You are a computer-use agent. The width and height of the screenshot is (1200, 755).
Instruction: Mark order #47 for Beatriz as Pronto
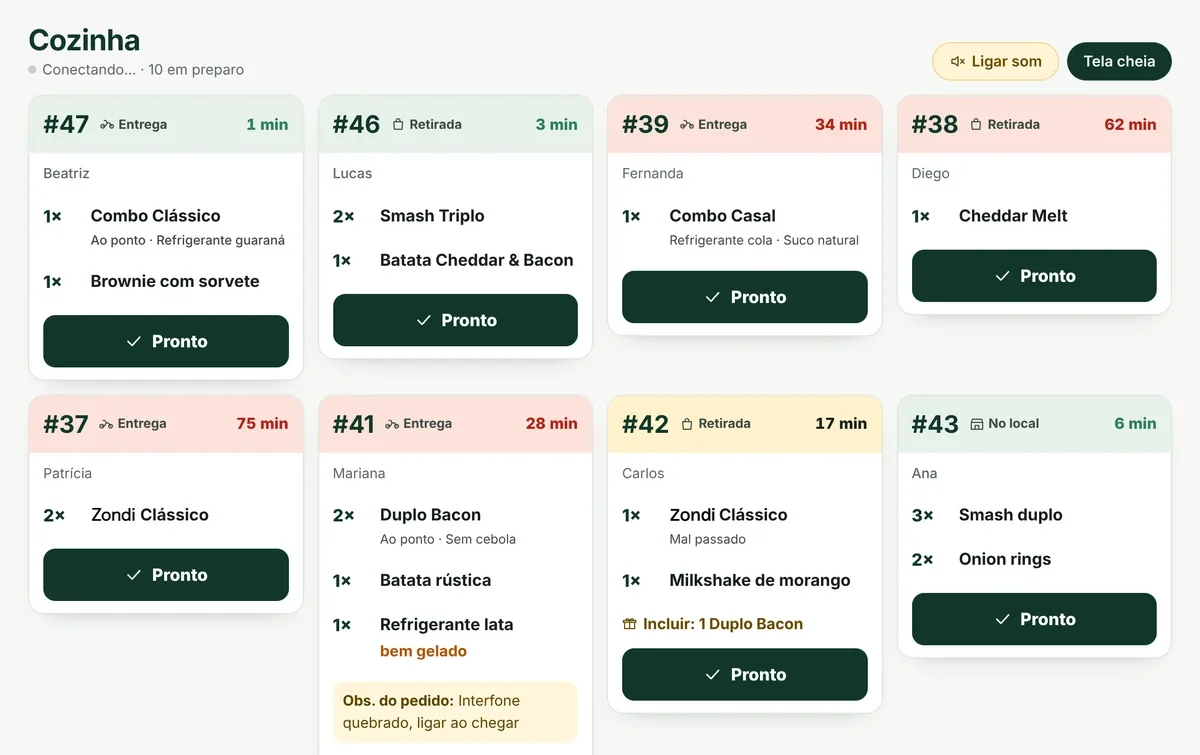tap(166, 341)
